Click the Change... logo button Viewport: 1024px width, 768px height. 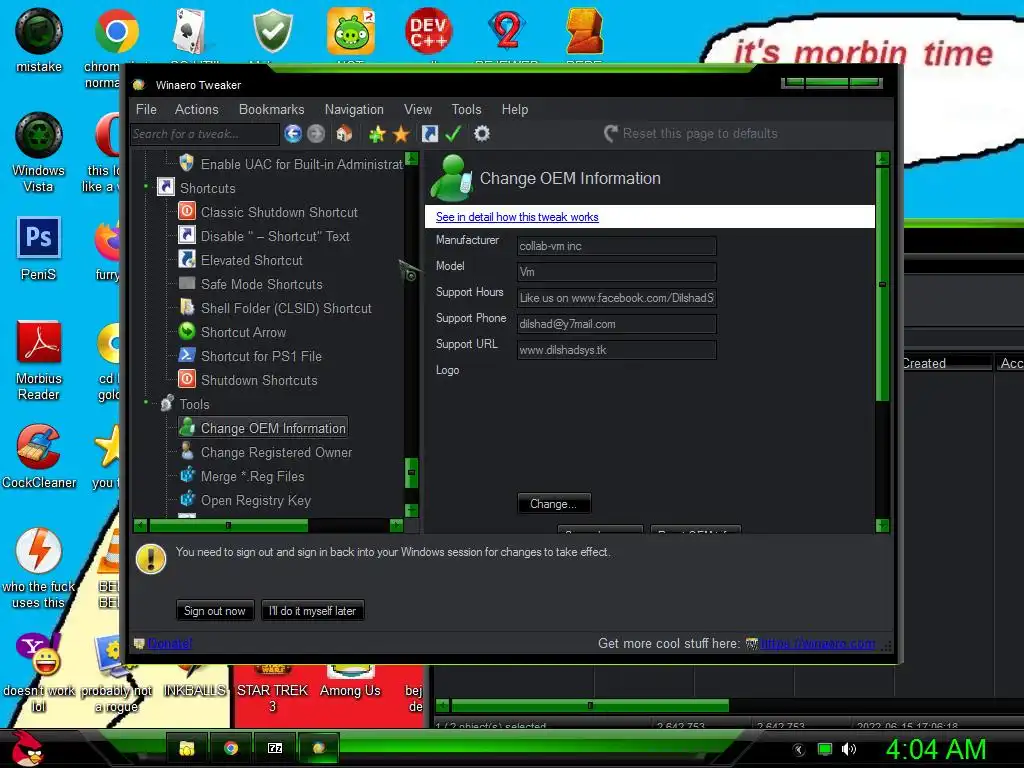(x=554, y=504)
